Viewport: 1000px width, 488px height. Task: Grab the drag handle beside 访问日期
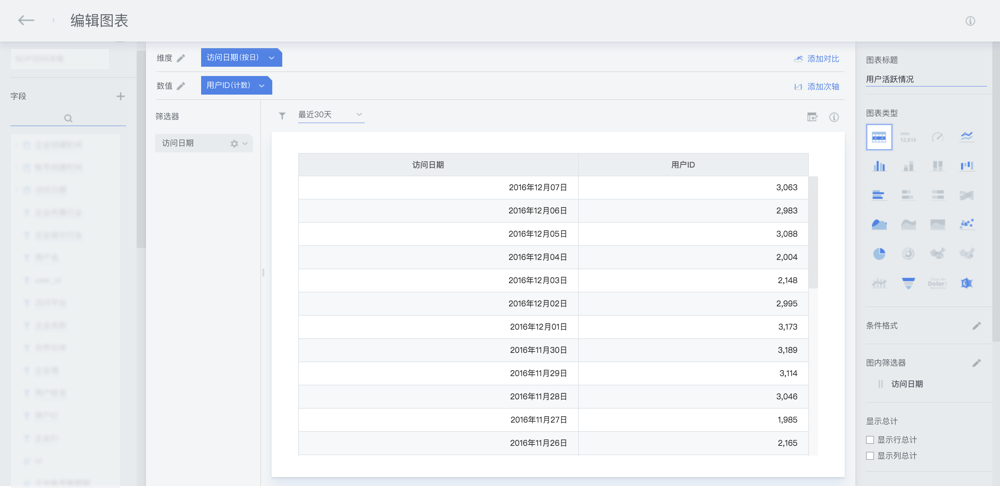[881, 384]
